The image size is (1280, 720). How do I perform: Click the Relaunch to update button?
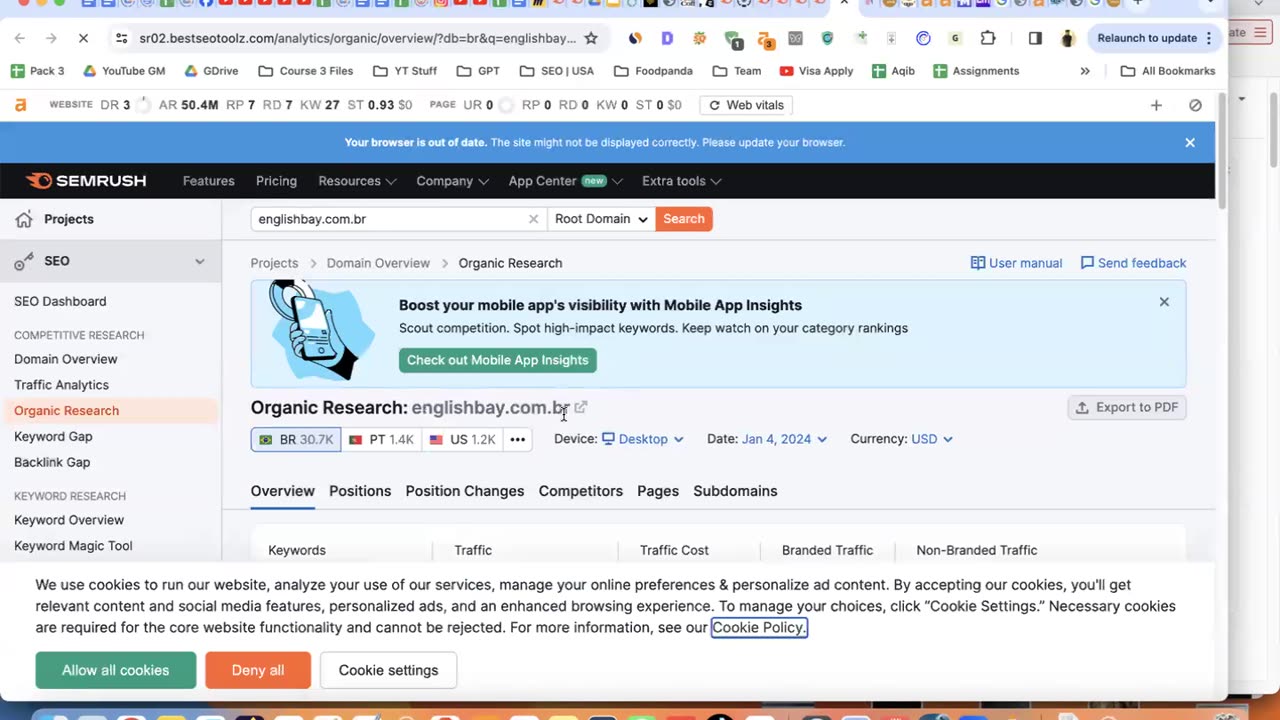(x=1147, y=38)
